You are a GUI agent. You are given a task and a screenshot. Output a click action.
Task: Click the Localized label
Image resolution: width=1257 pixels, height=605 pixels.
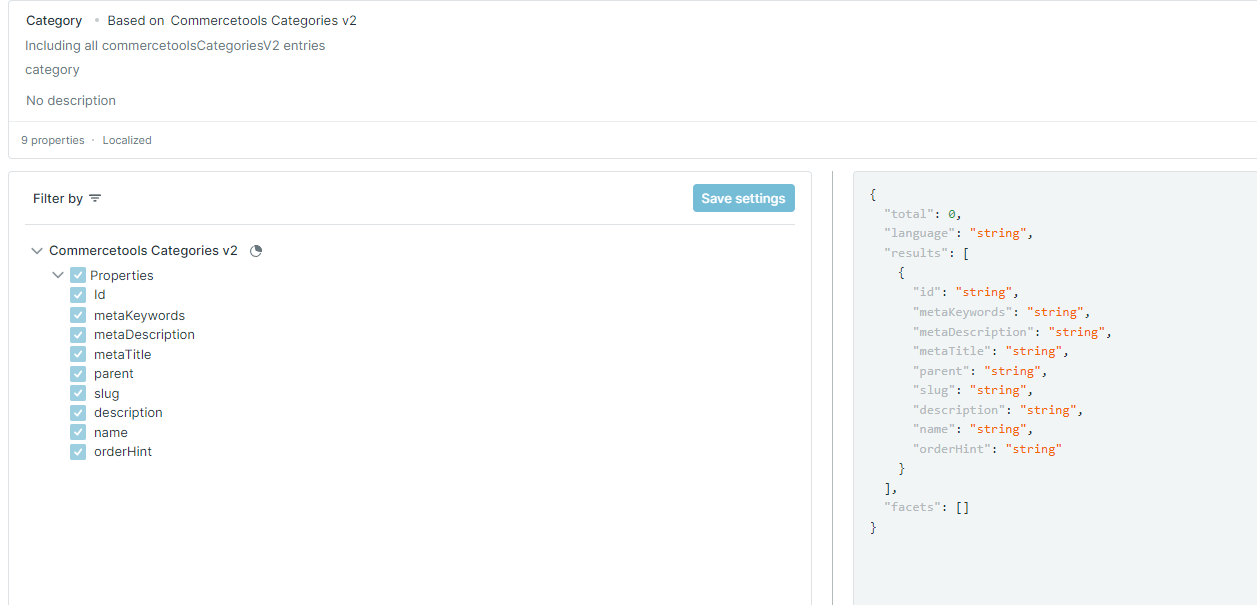click(x=127, y=140)
